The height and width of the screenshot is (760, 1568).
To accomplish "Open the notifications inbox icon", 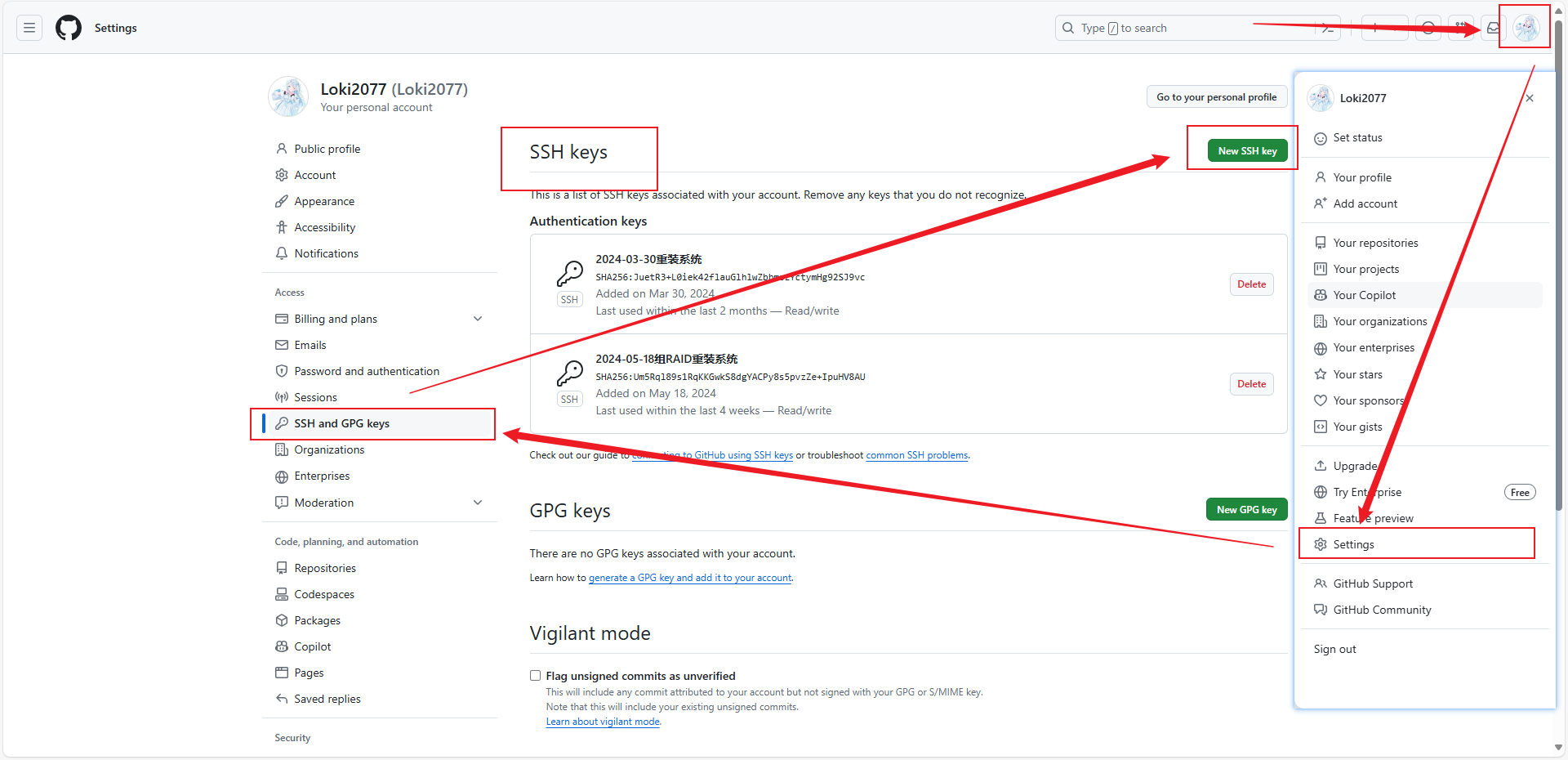I will (x=1493, y=28).
